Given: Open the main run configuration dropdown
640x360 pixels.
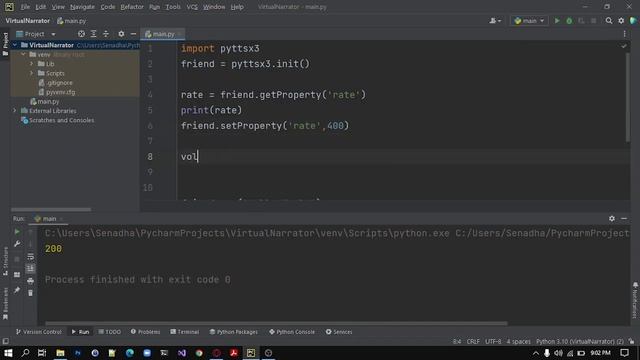Looking at the screenshot, I should click(529, 20).
